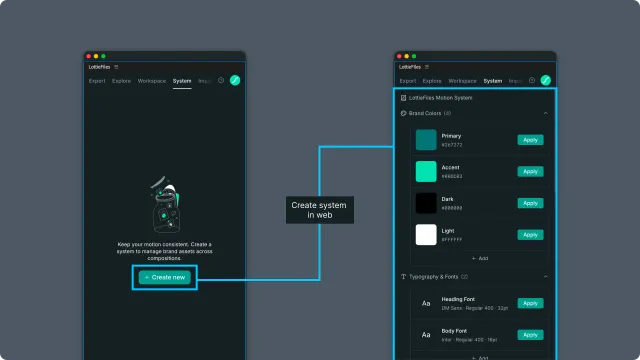Click the Accent color name text

click(450, 167)
